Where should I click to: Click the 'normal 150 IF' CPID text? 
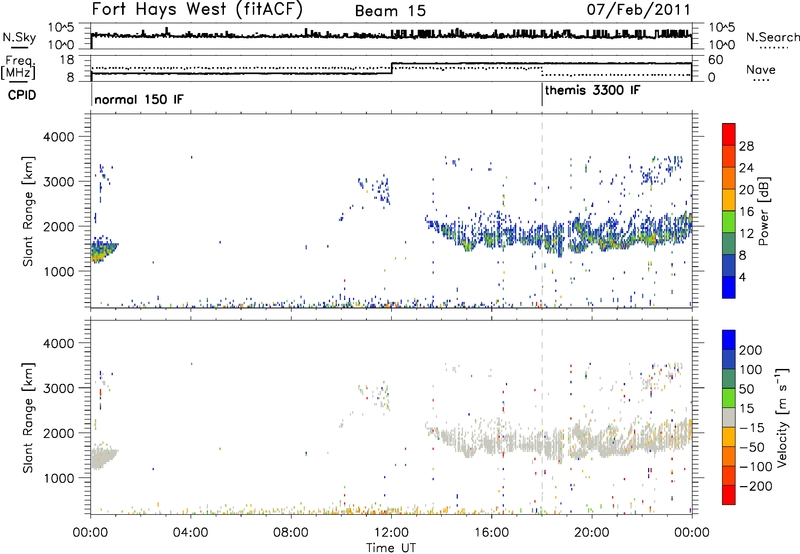[138, 99]
